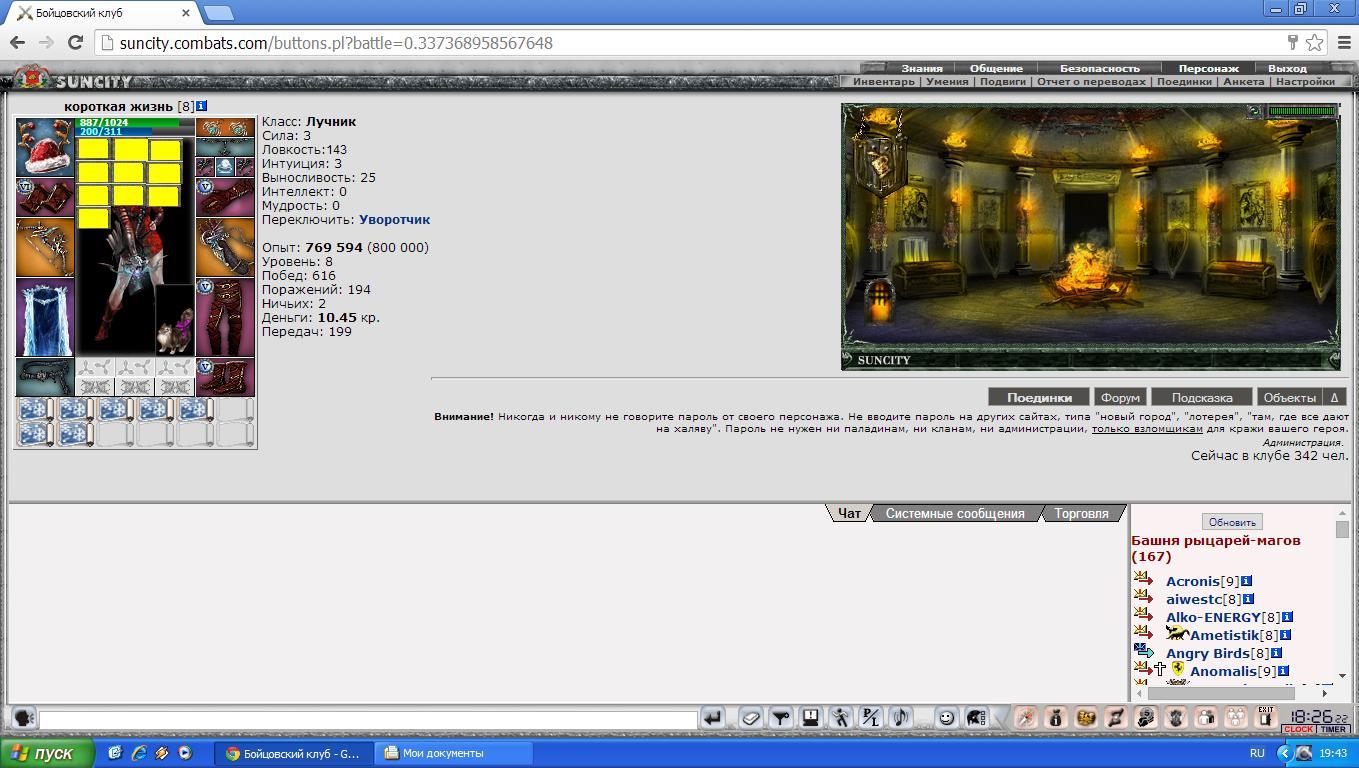
Task: Click the info icon next to Anomalis
Action: coord(1283,671)
